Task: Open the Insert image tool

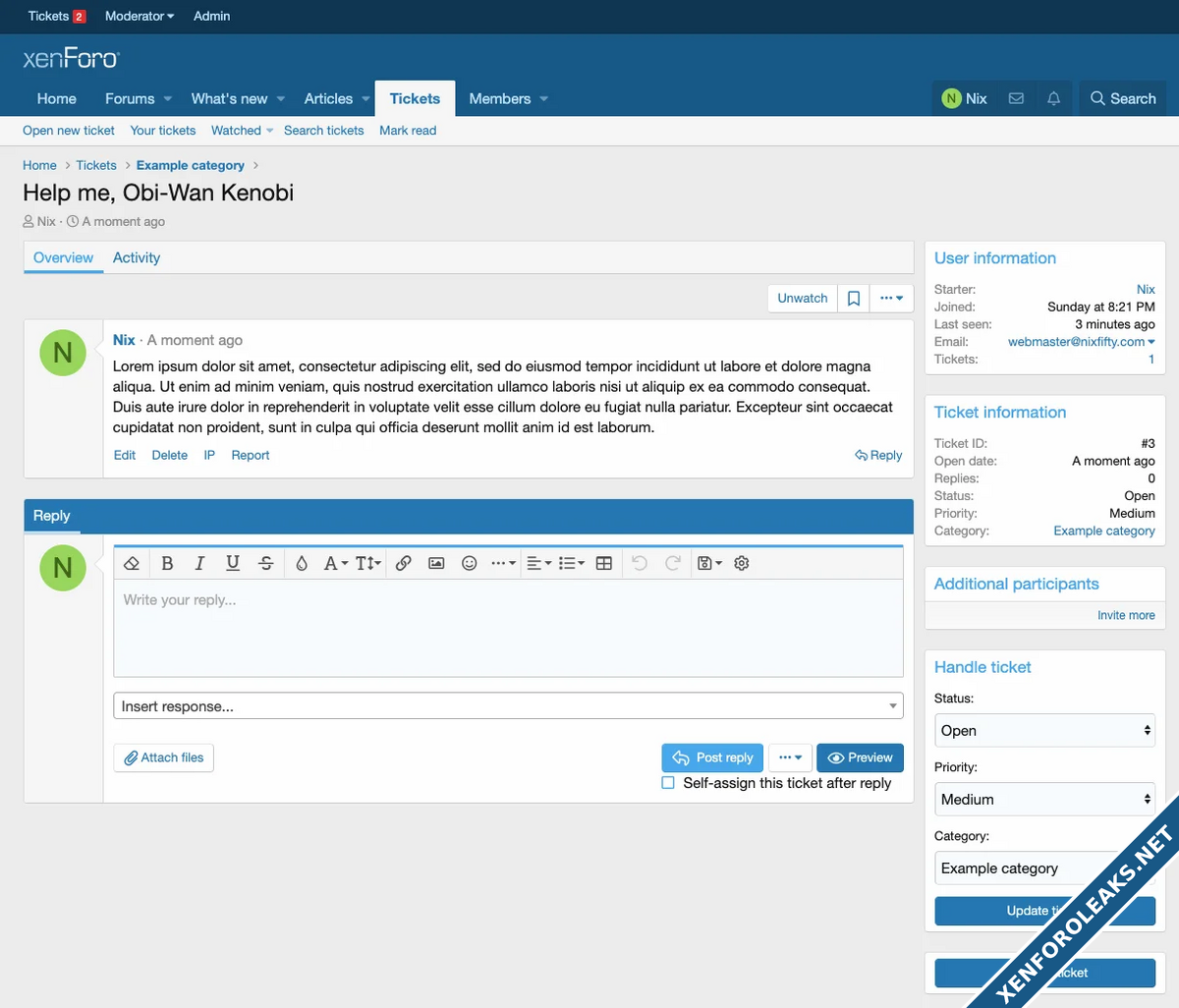Action: coord(436,563)
